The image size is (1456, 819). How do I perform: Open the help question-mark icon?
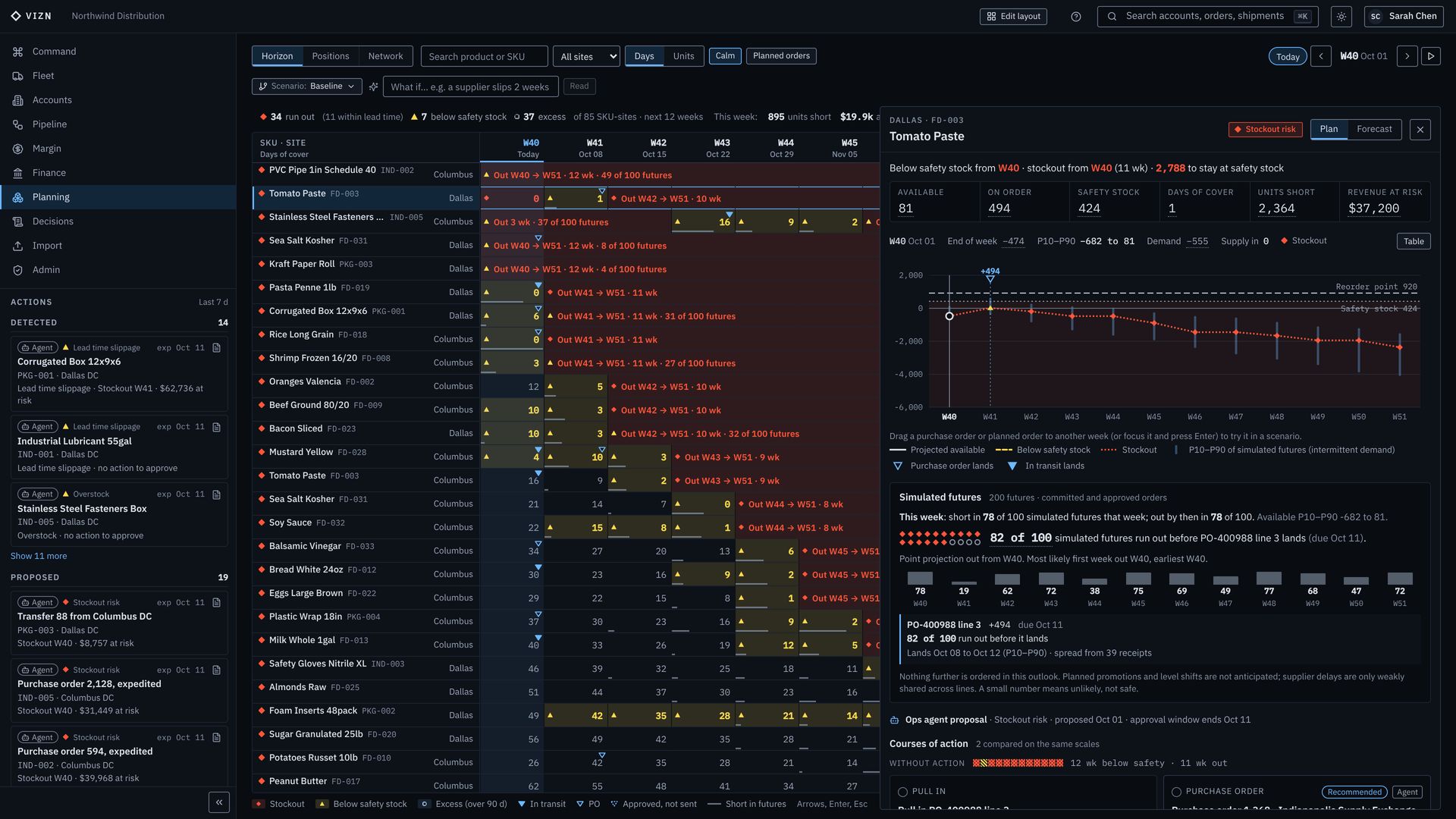1075,17
